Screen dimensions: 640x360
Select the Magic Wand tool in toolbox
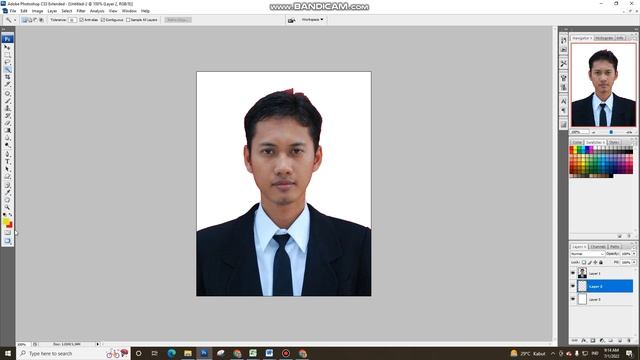[7, 69]
